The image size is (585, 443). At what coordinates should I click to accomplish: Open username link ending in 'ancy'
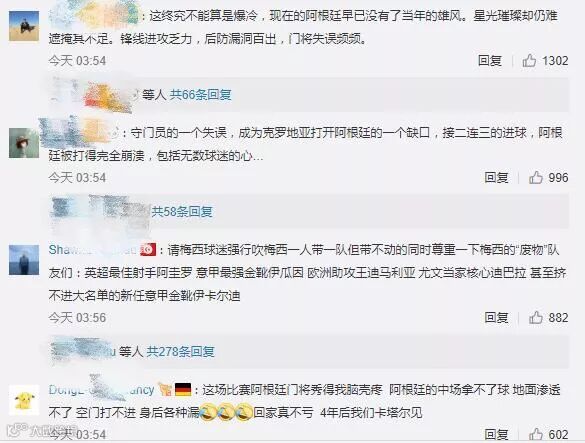tap(101, 390)
